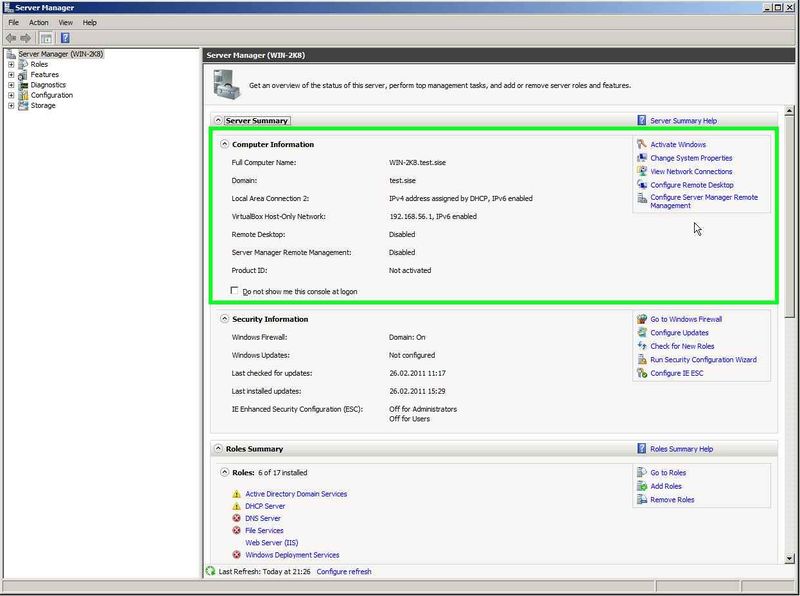Open the Help toolbar icon
The height and width of the screenshot is (596, 800).
click(x=65, y=38)
